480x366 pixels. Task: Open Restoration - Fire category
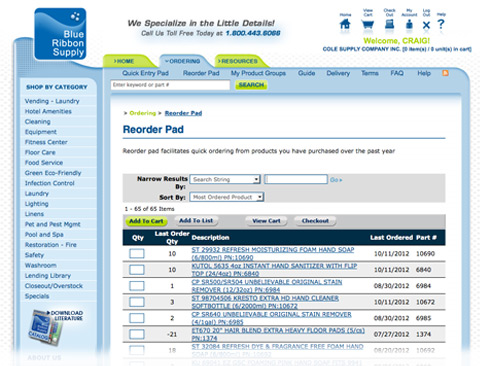pyautogui.click(x=50, y=245)
